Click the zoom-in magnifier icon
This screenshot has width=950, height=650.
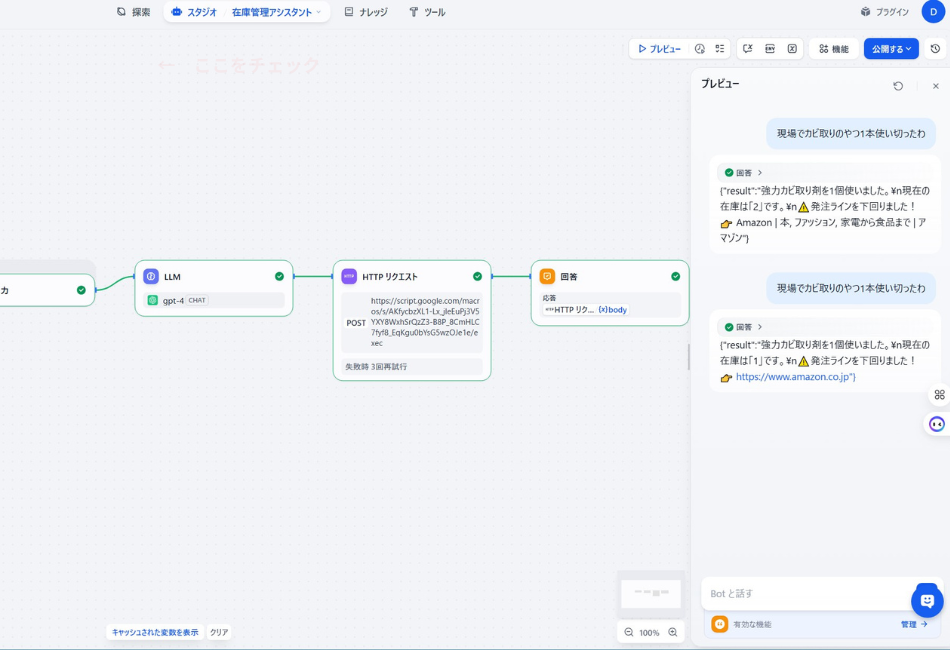coord(671,632)
